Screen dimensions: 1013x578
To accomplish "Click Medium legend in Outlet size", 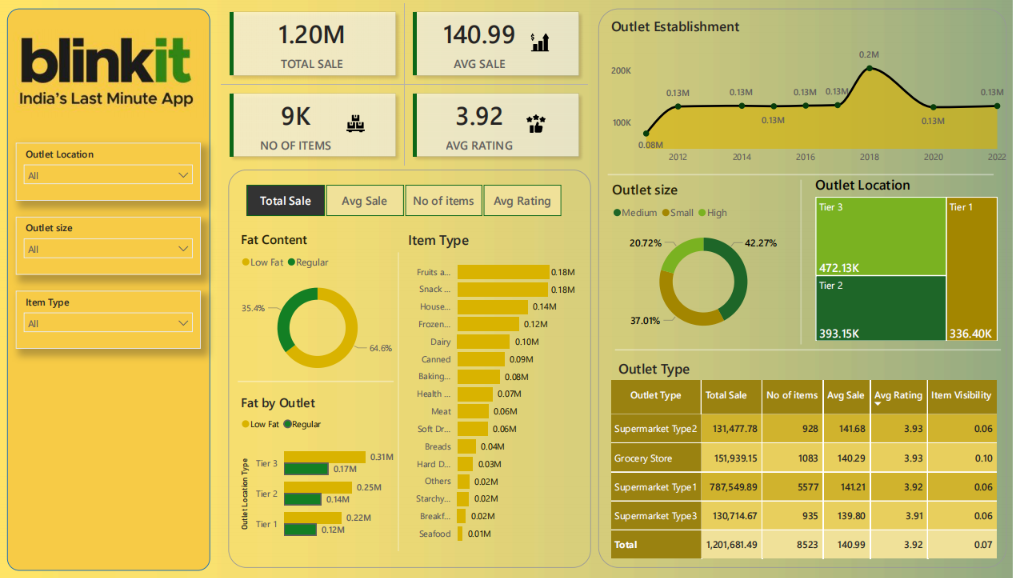I will [635, 212].
